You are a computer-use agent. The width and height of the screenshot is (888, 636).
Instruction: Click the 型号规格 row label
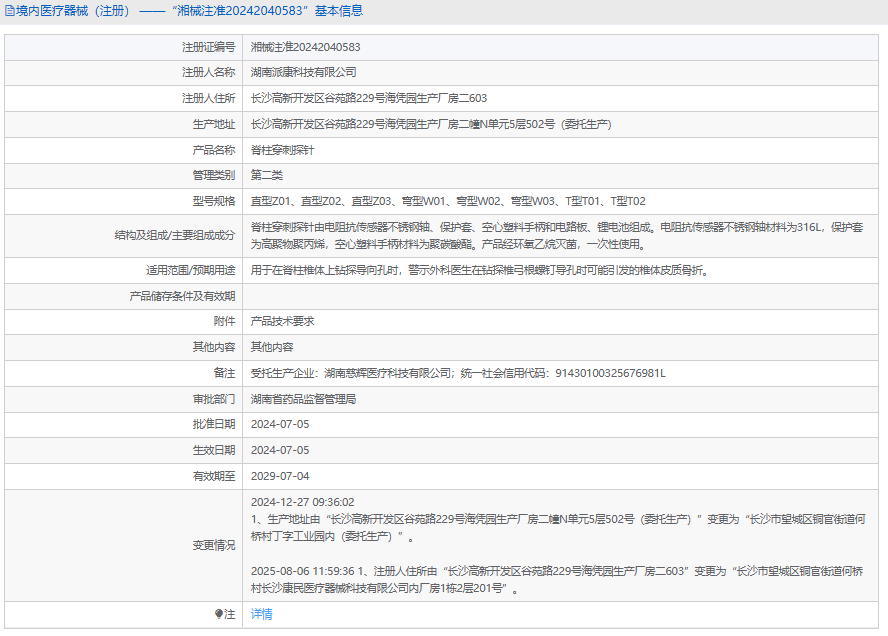[x=214, y=201]
